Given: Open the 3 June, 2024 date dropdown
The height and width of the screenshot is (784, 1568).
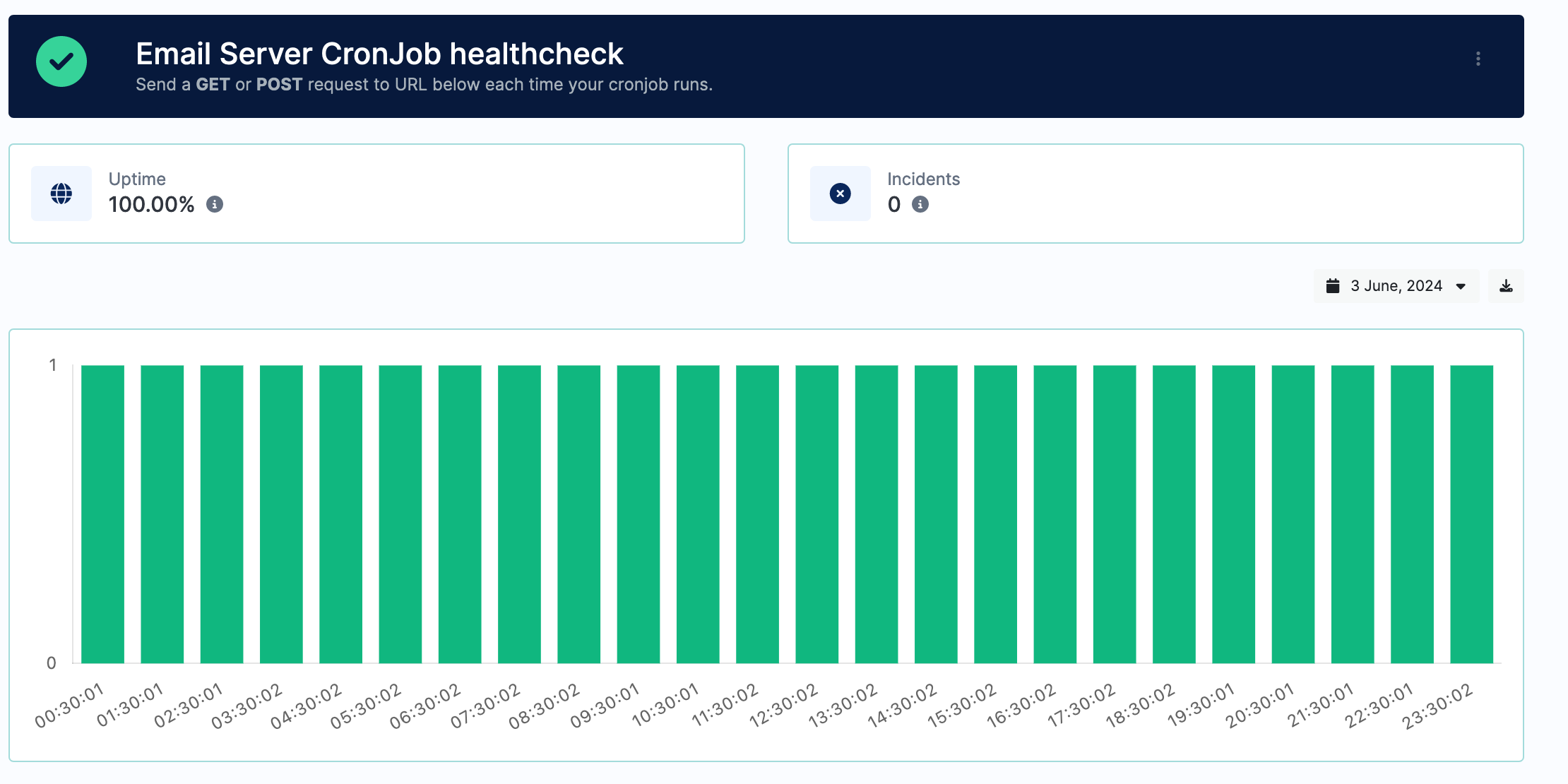Looking at the screenshot, I should (x=1396, y=286).
